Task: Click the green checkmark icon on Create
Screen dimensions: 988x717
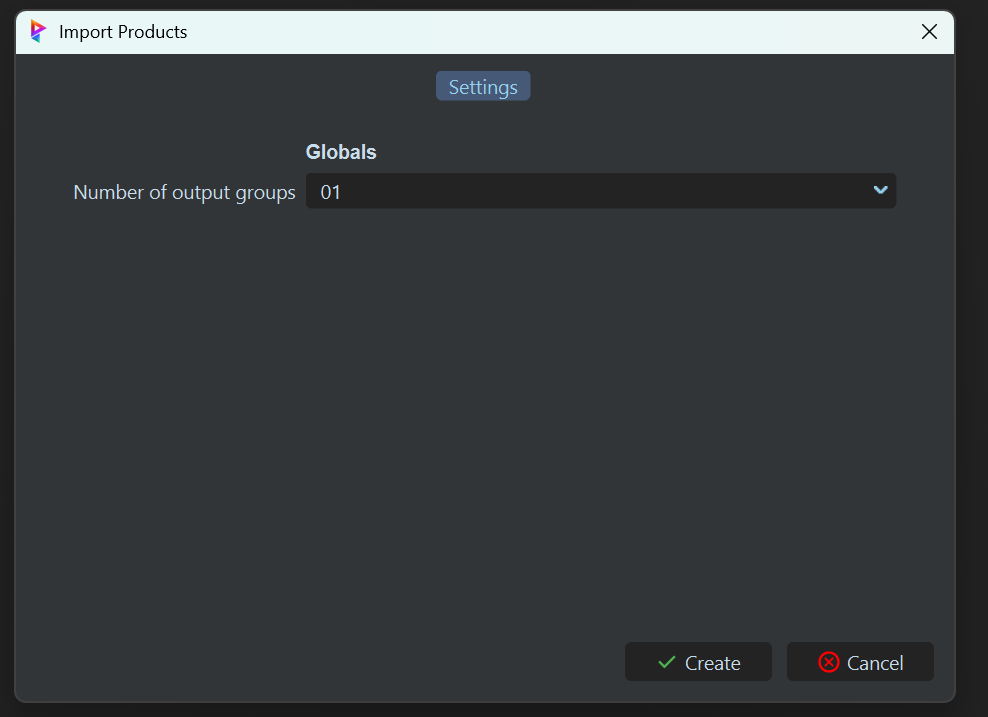Action: 667,662
